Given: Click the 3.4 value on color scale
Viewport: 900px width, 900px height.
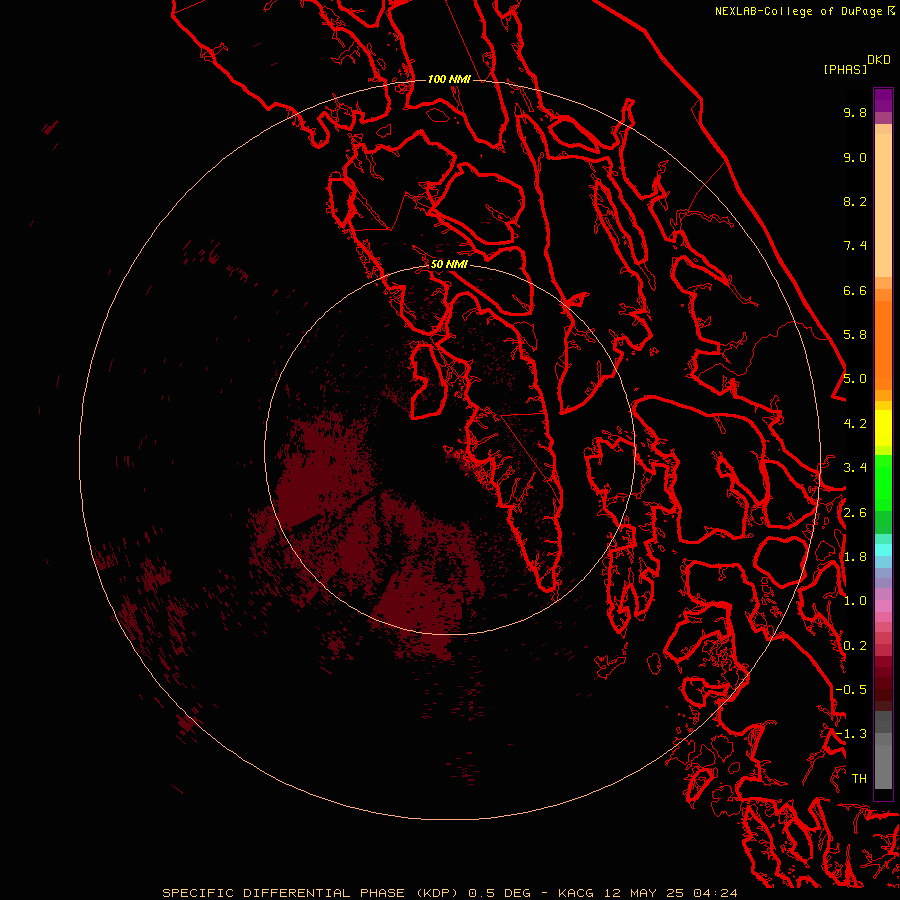Looking at the screenshot, I should [x=855, y=468].
